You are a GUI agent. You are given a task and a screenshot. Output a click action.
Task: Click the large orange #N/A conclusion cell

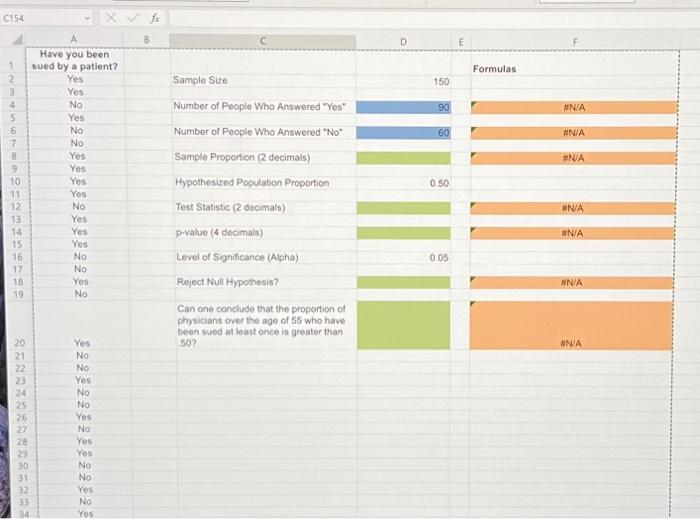(x=571, y=325)
